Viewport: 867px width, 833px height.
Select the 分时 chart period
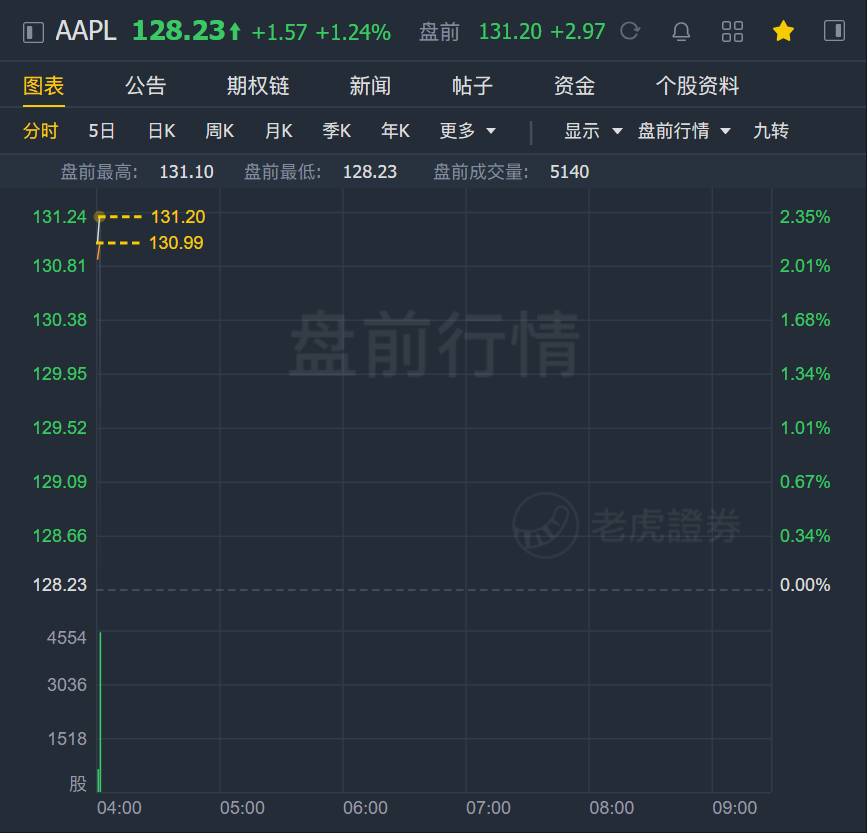[40, 131]
